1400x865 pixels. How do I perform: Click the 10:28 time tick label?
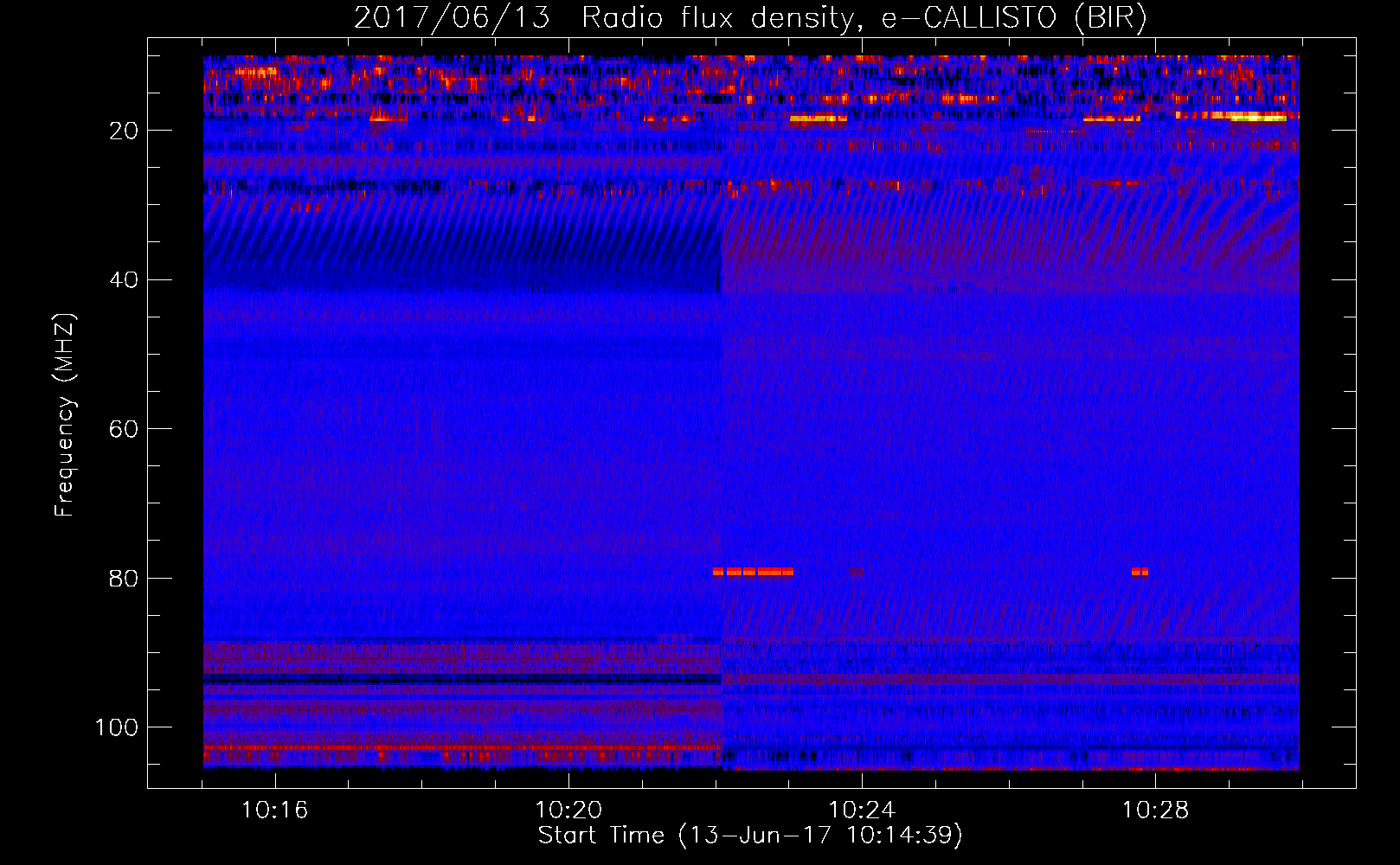(1155, 811)
